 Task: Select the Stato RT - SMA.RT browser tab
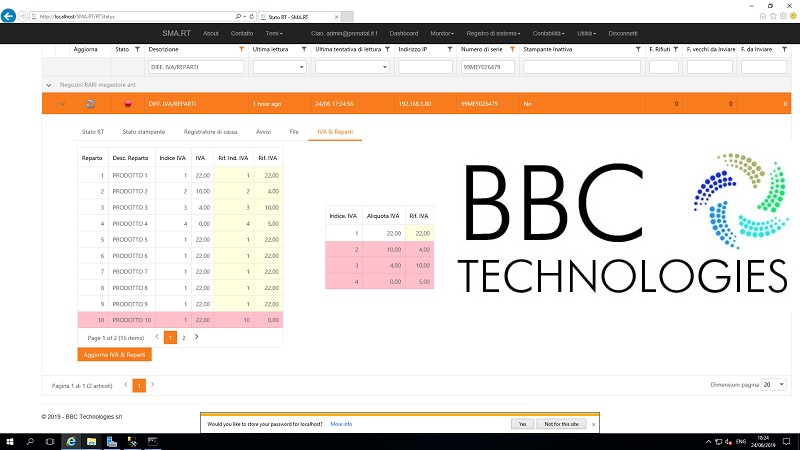(x=300, y=17)
